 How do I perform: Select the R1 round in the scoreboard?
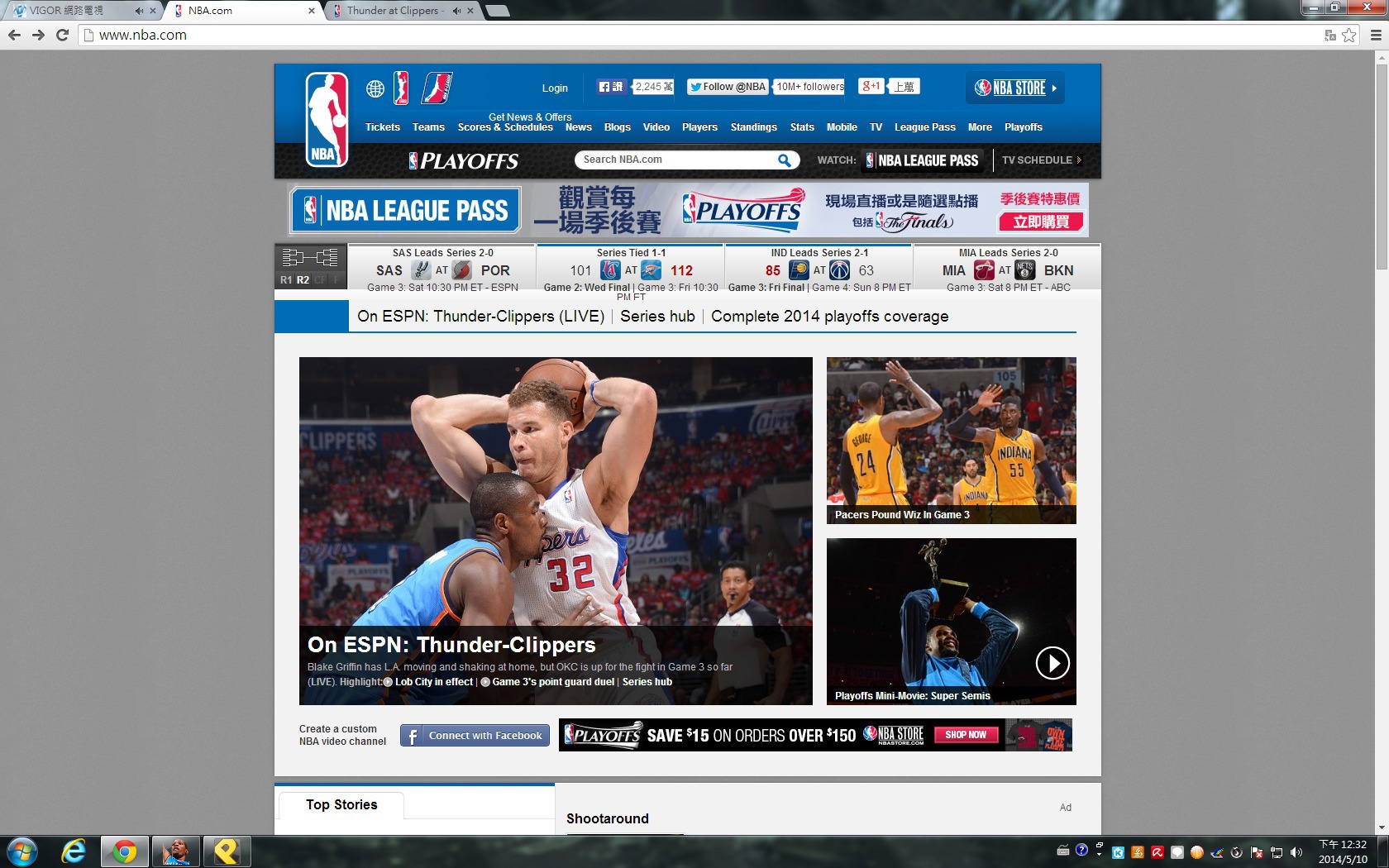[286, 280]
